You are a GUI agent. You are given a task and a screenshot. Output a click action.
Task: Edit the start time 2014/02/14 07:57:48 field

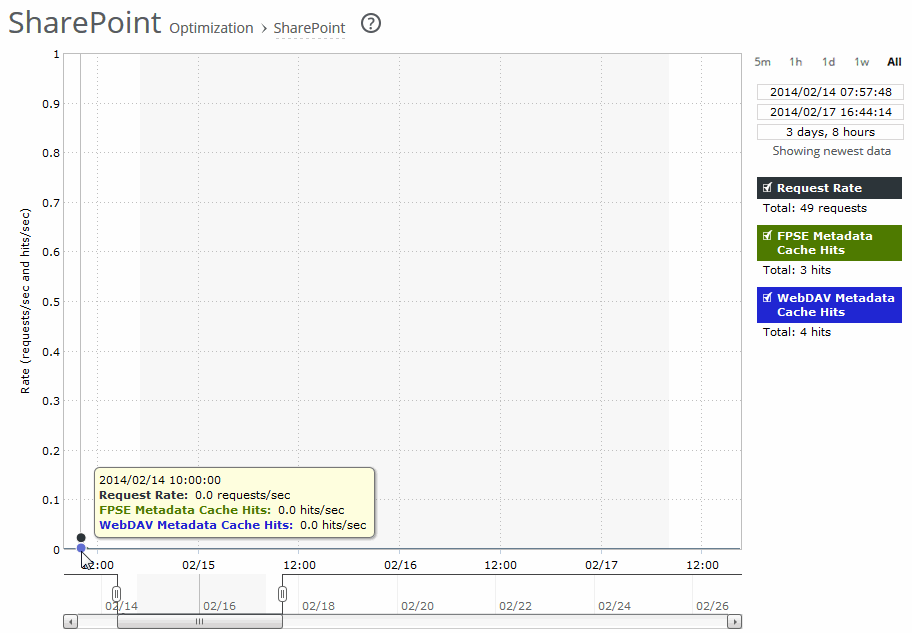tap(830, 92)
